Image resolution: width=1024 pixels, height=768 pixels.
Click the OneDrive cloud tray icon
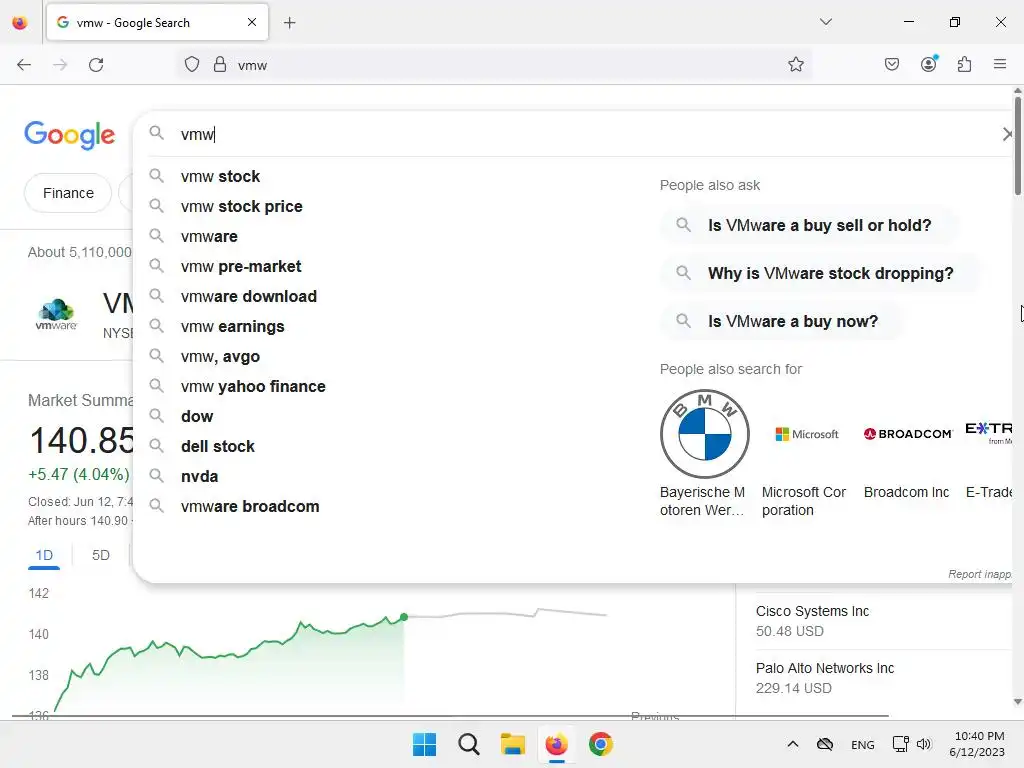pos(825,744)
